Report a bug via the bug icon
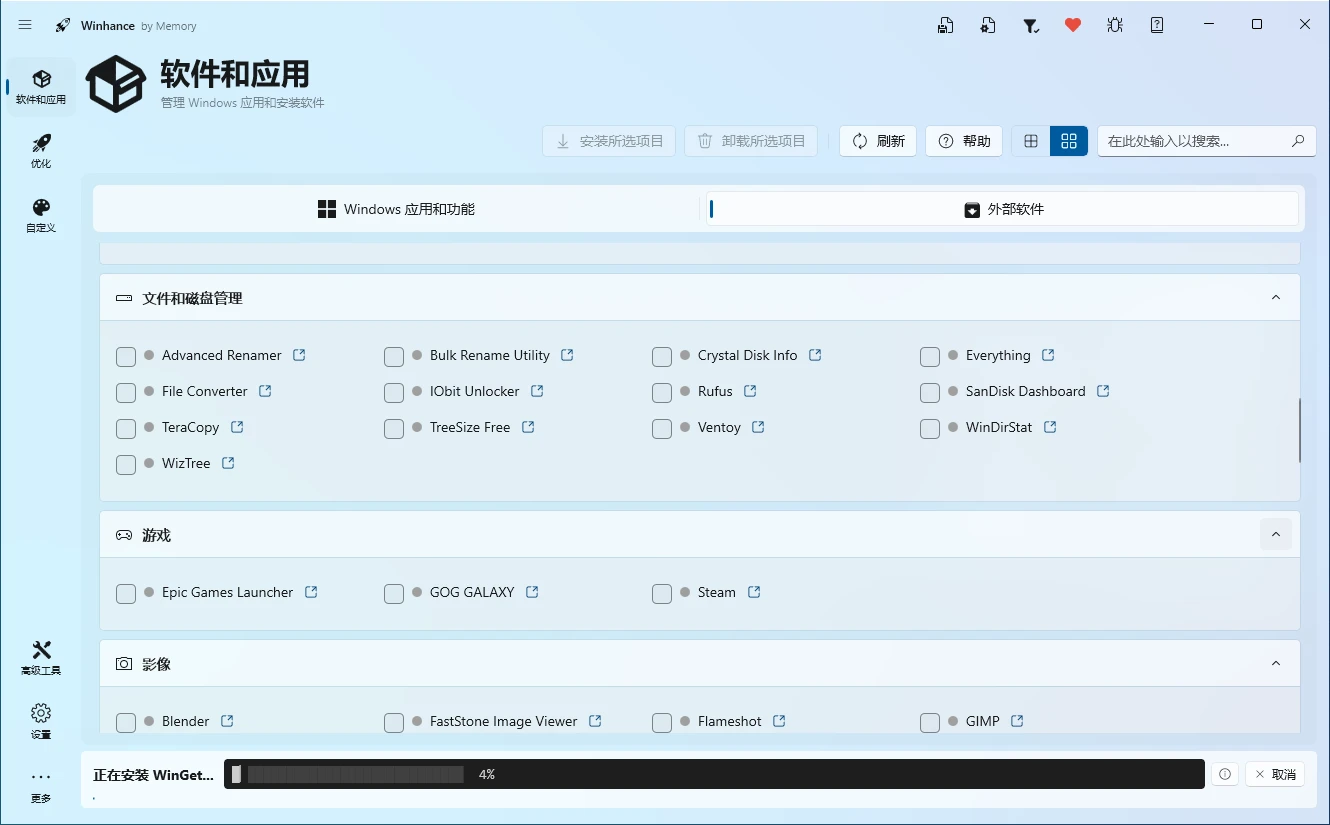Image resolution: width=1330 pixels, height=825 pixels. coord(1114,24)
